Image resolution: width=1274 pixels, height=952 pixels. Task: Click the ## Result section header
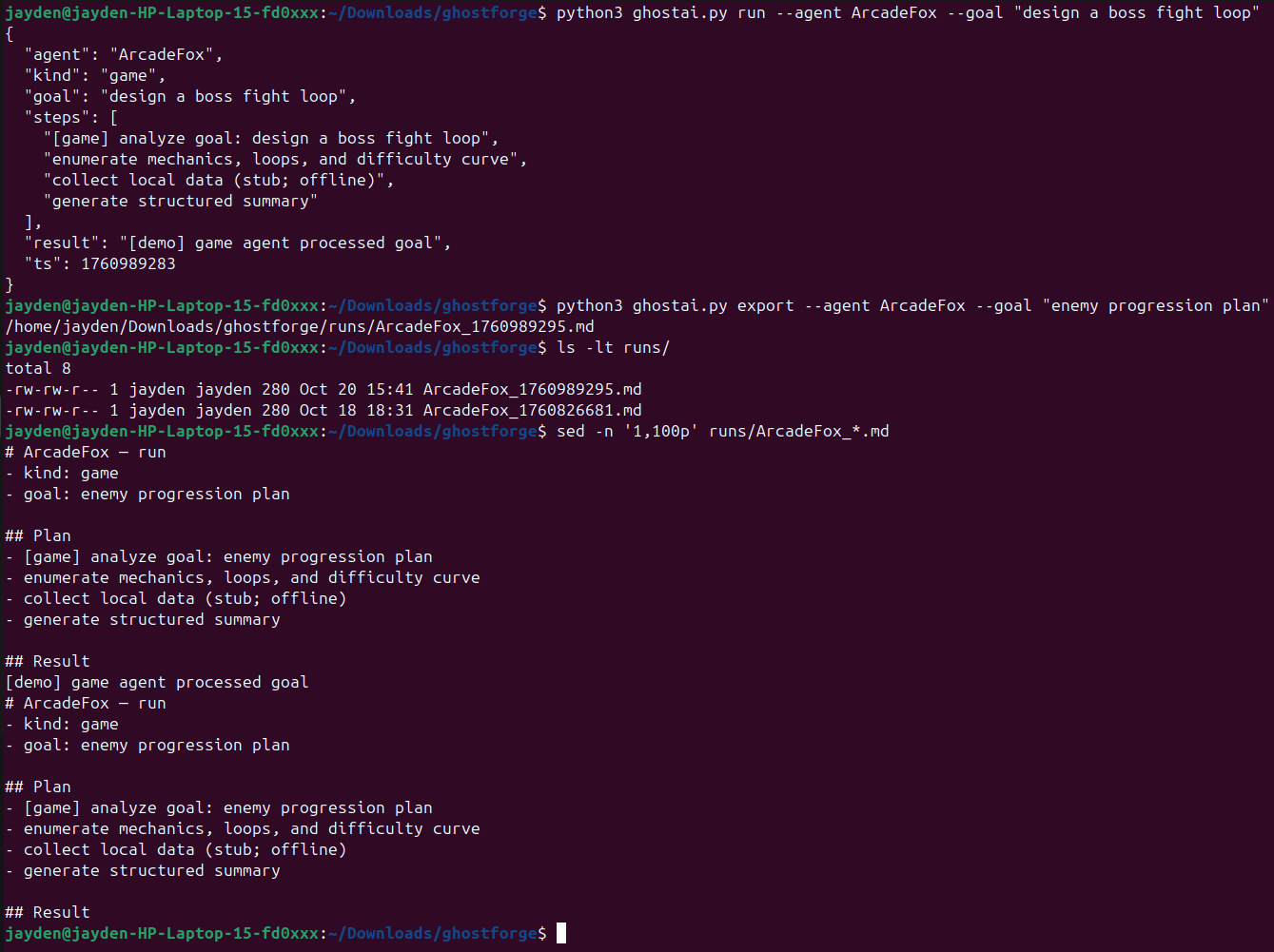pyautogui.click(x=47, y=660)
